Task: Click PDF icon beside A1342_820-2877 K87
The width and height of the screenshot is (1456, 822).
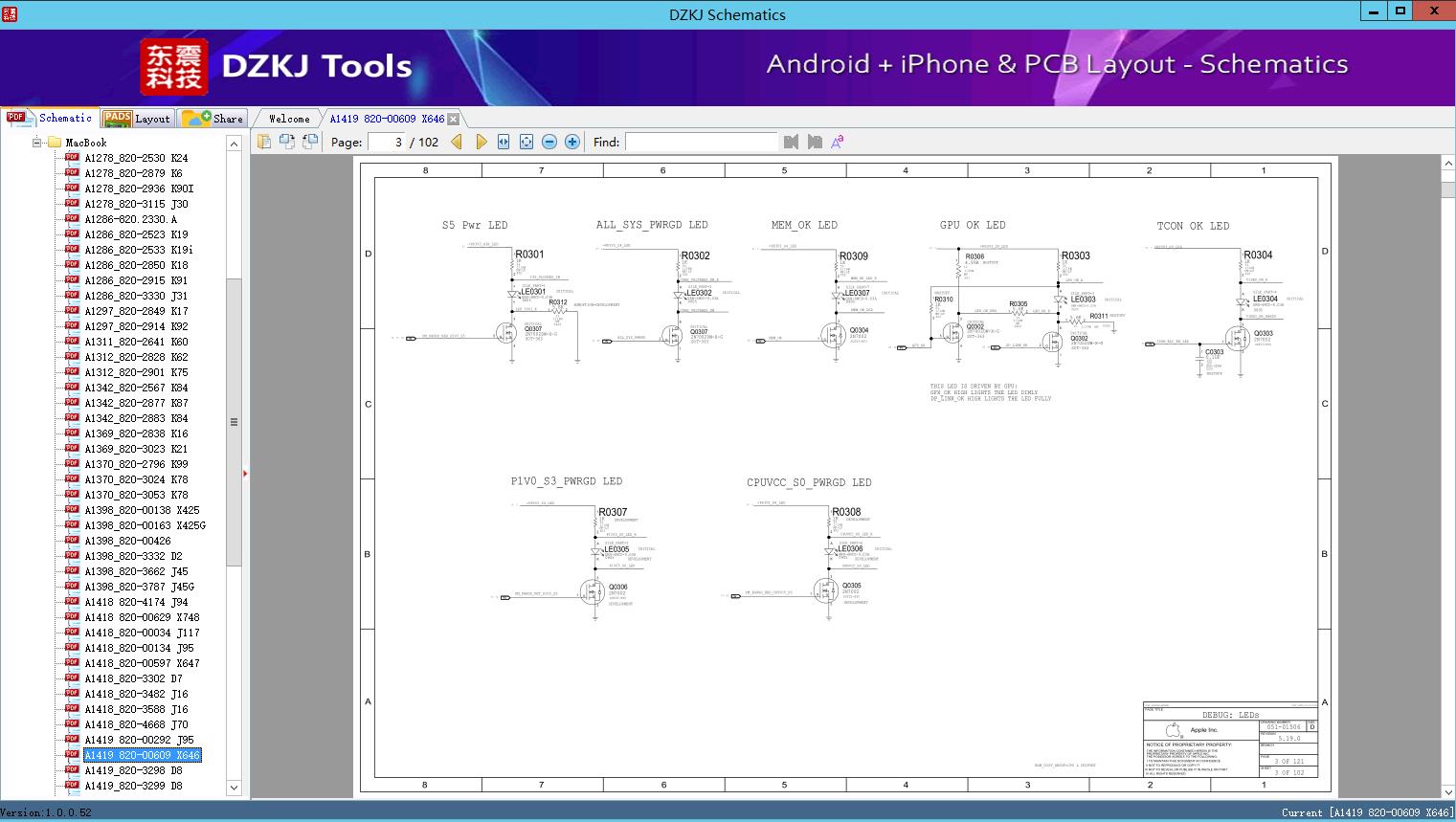Action: (x=72, y=402)
